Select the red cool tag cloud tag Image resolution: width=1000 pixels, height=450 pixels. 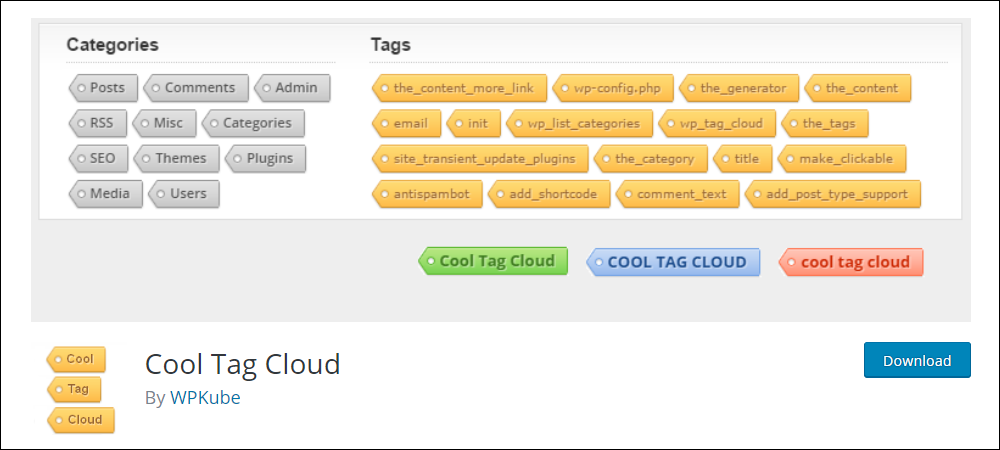point(851,262)
